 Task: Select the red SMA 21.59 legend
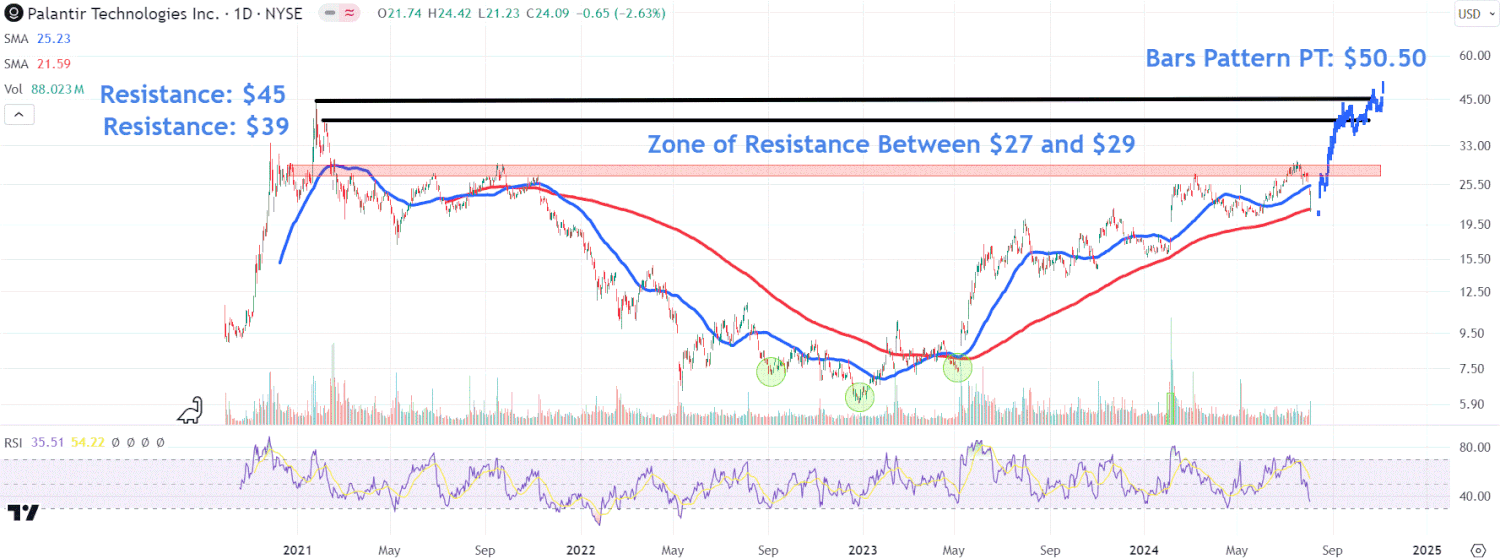click(x=35, y=63)
